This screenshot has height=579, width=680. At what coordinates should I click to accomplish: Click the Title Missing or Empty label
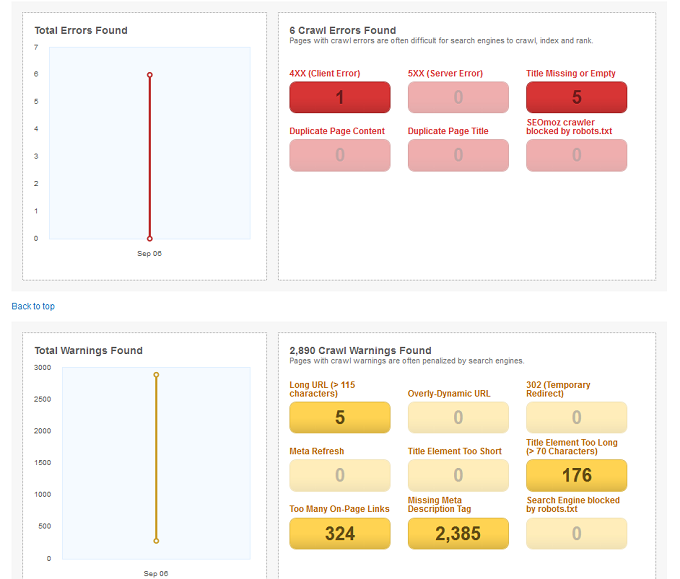[571, 73]
